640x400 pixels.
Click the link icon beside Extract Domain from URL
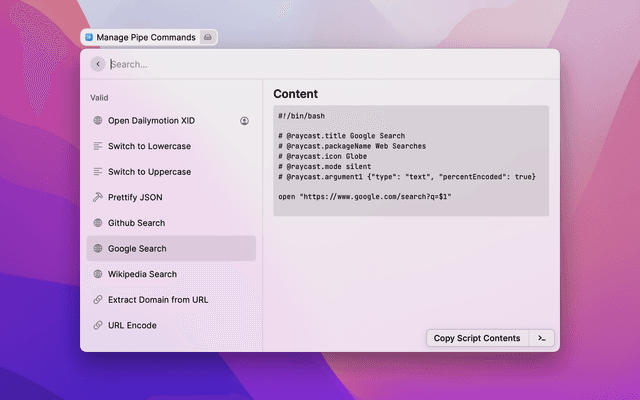98,299
